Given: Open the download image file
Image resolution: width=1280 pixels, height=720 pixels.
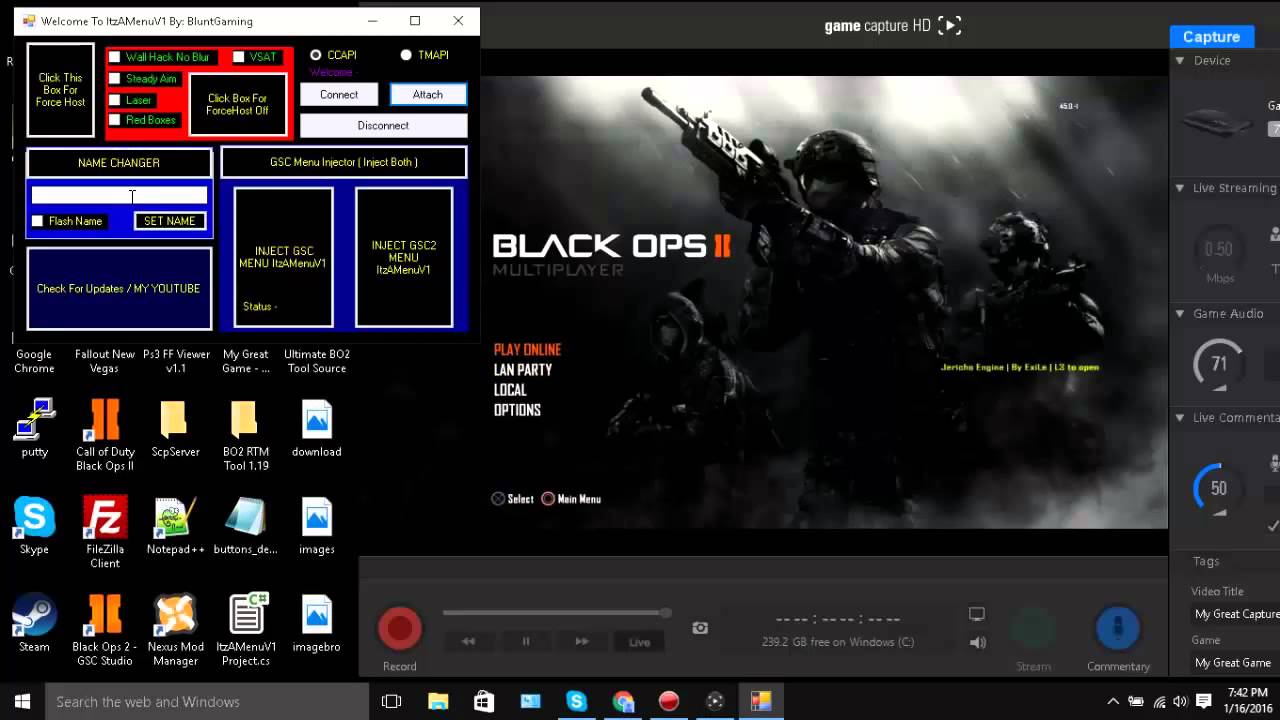Looking at the screenshot, I should click(x=317, y=428).
